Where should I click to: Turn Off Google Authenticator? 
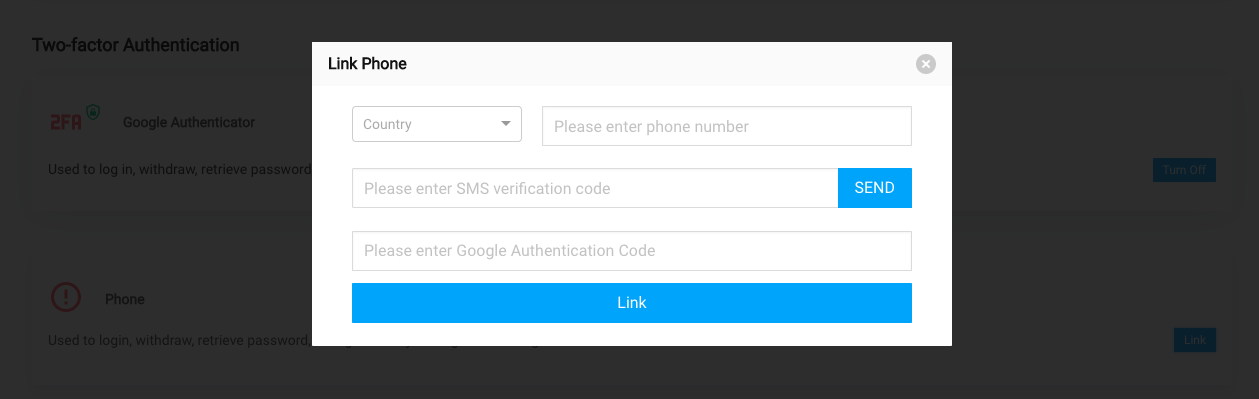click(1184, 170)
